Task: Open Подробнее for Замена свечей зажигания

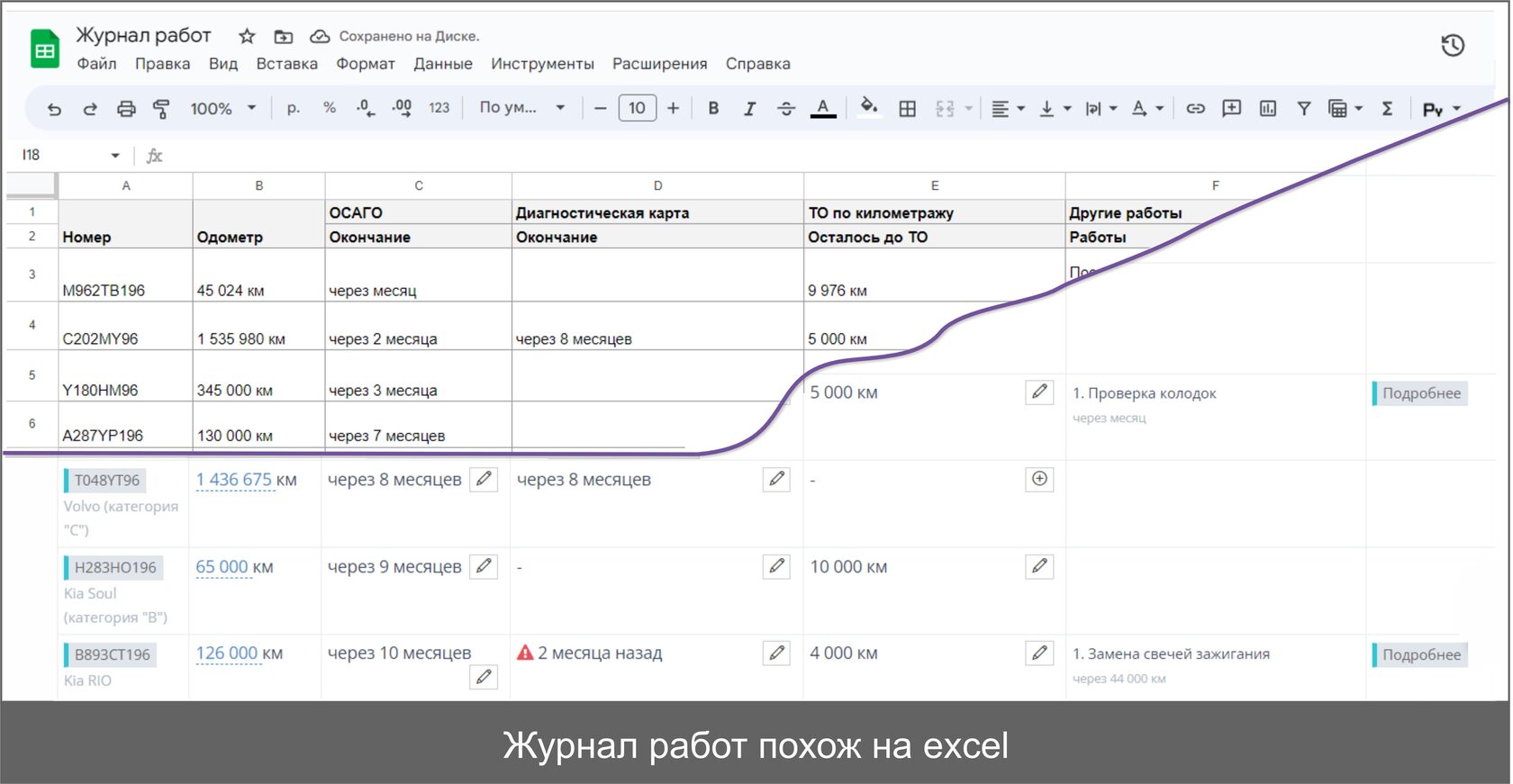Action: click(x=1420, y=654)
